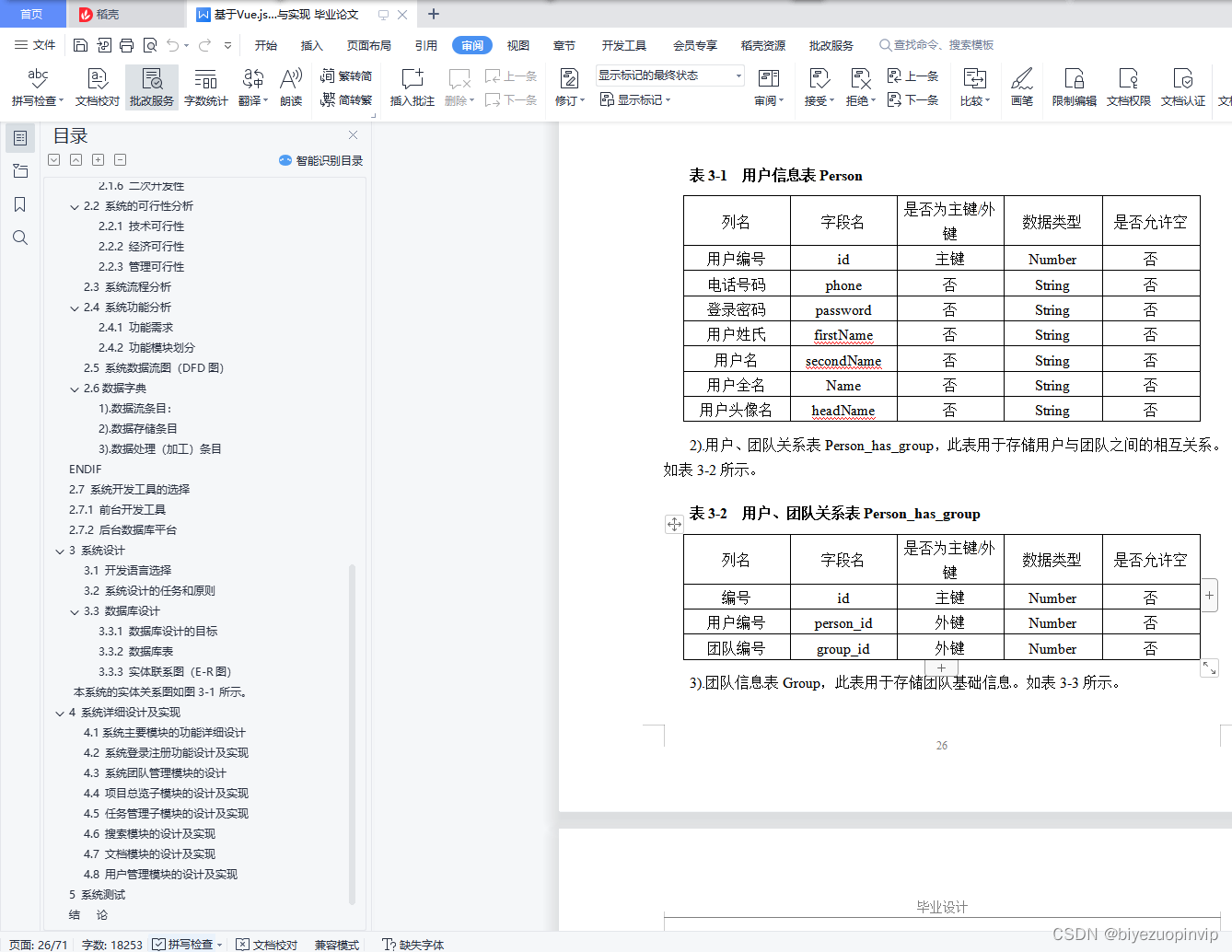The image size is (1232, 952).
Task: Click the 查找命令、搜索模板 search field
Action: (936, 45)
